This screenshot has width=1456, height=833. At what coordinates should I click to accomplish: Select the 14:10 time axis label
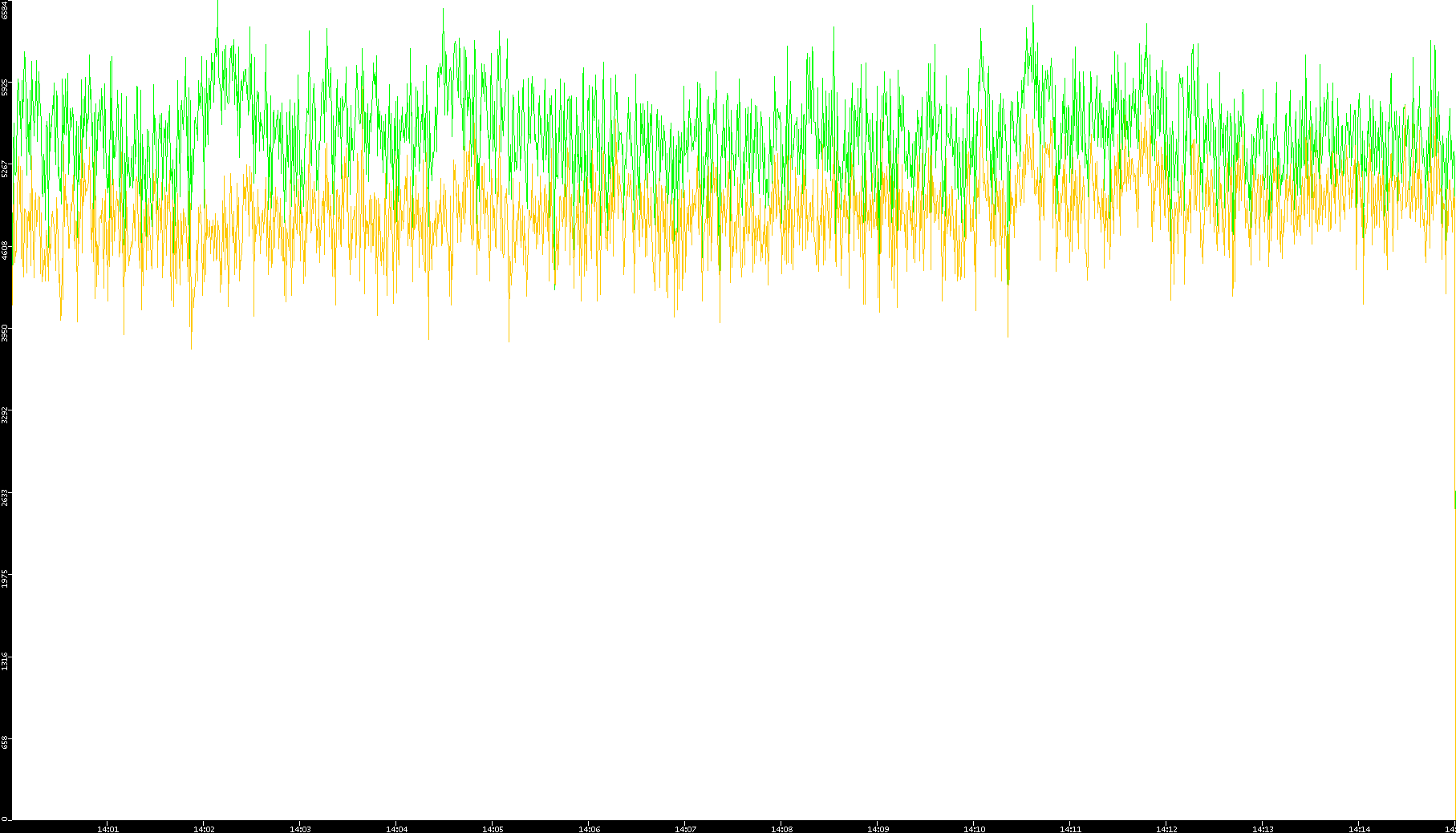974,829
